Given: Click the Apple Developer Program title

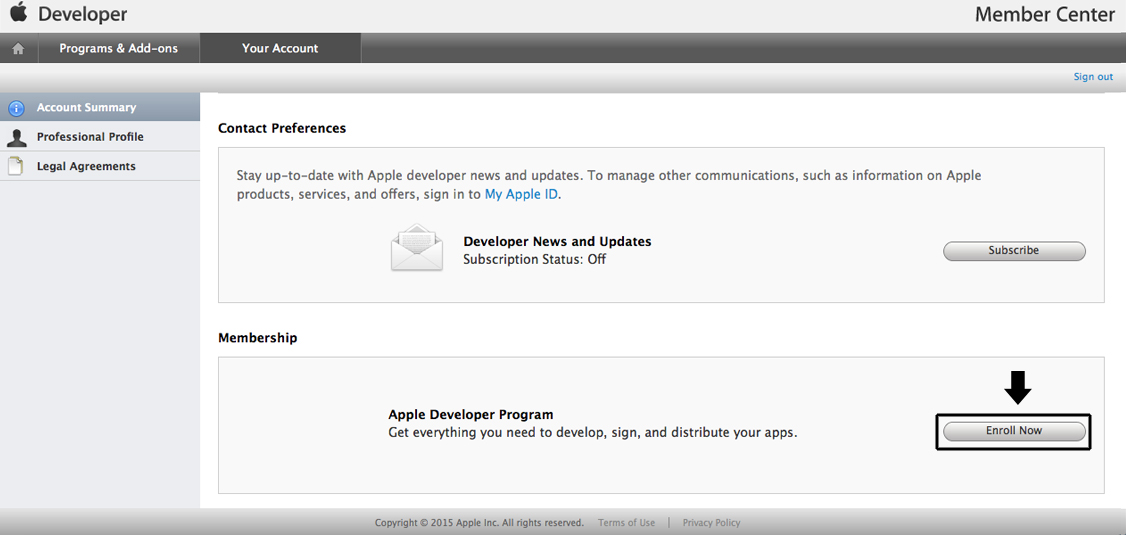Looking at the screenshot, I should [471, 414].
